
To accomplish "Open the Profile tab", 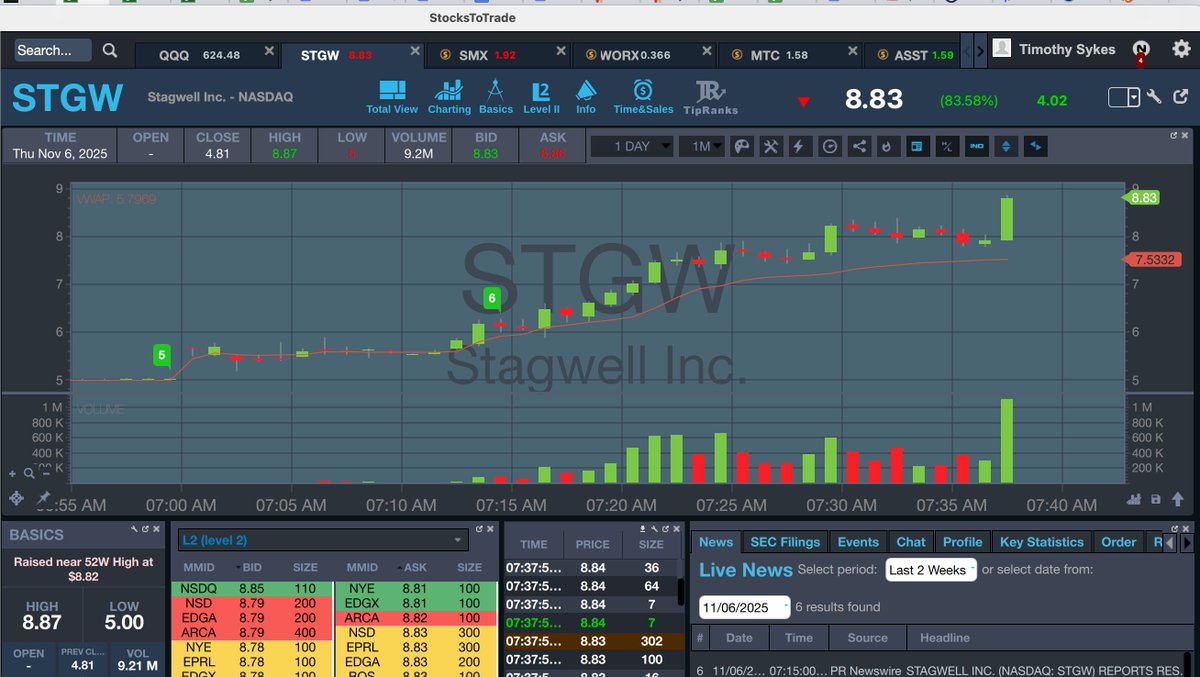I will (963, 542).
